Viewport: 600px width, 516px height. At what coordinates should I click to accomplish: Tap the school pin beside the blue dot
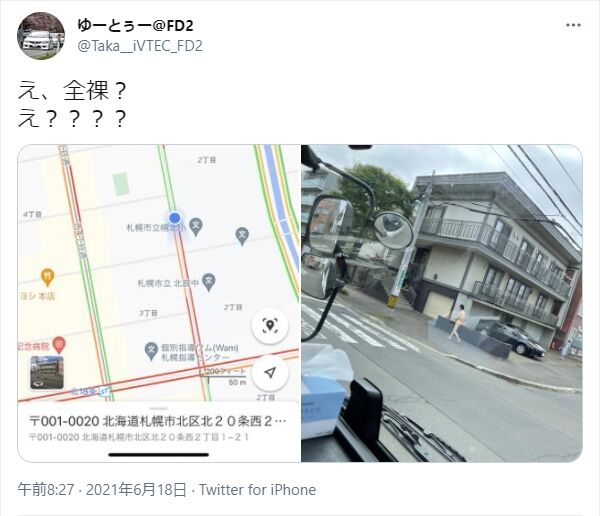[196, 227]
